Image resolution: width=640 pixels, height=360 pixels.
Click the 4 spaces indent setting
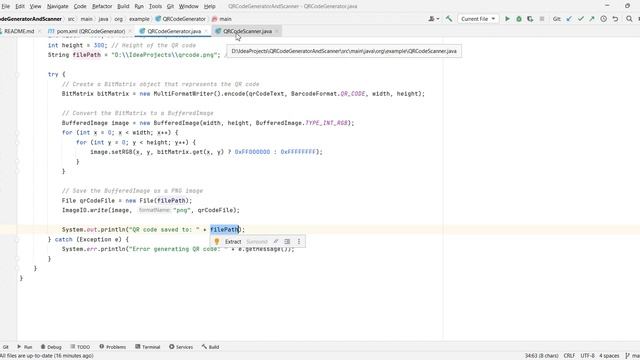click(x=609, y=356)
